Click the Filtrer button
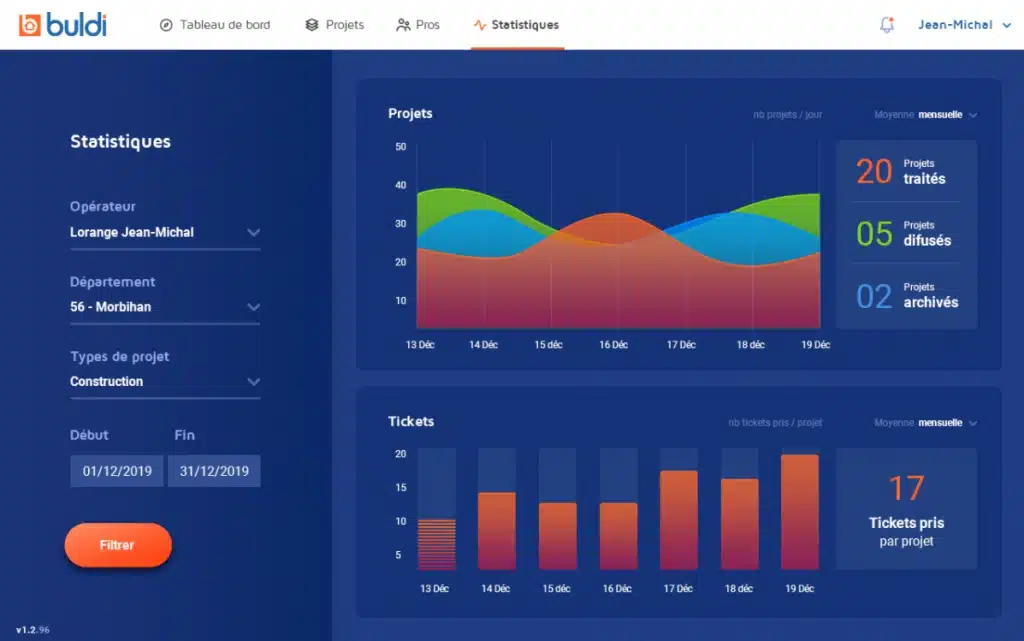The image size is (1024, 641). click(118, 545)
